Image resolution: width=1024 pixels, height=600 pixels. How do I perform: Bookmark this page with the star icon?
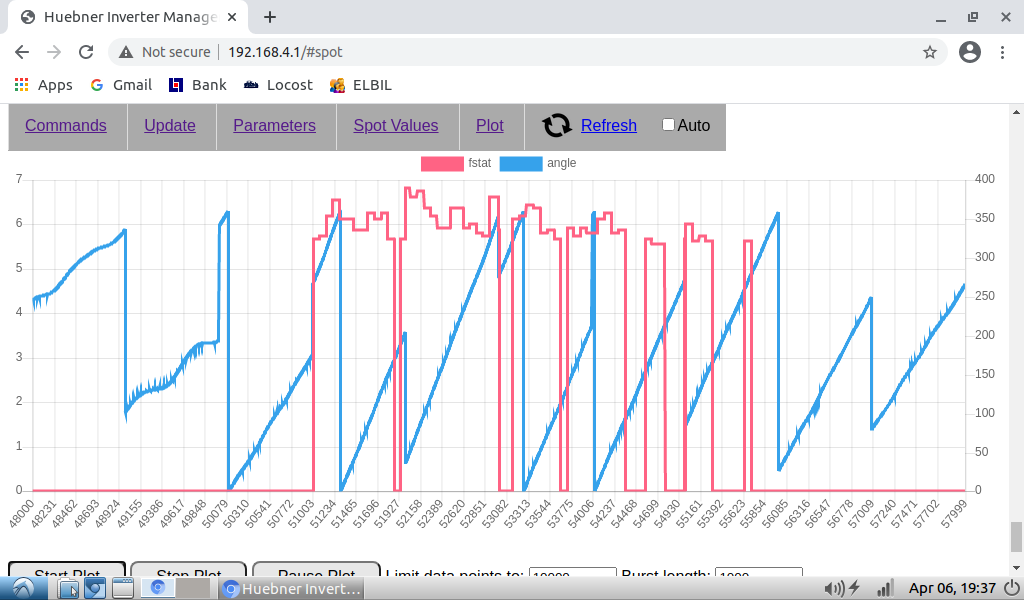929,52
